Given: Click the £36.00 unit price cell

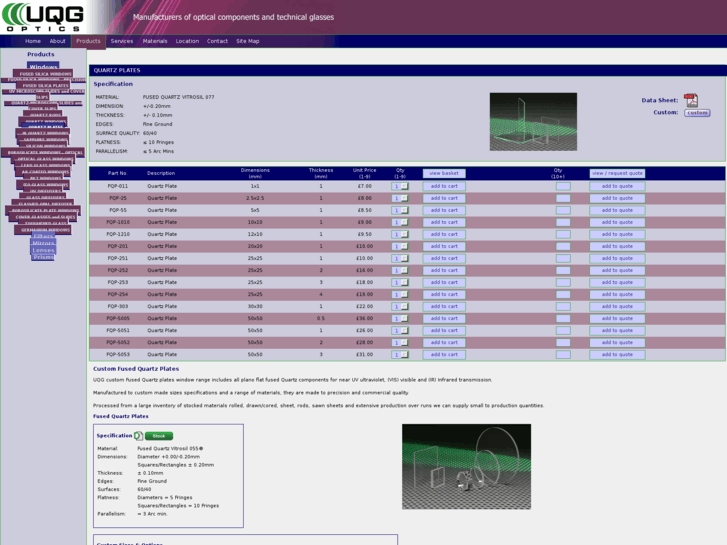Looking at the screenshot, I should pyautogui.click(x=364, y=319).
